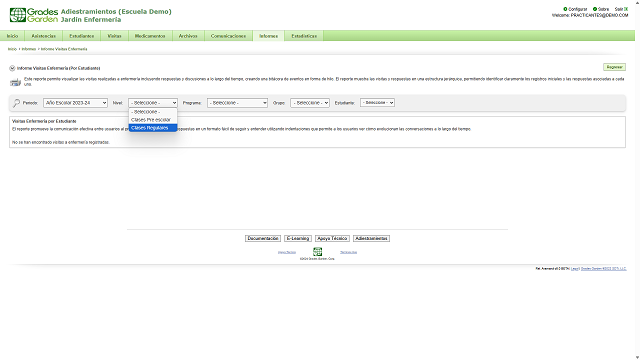
Task: Click the green Configurar icon
Action: 565,9
